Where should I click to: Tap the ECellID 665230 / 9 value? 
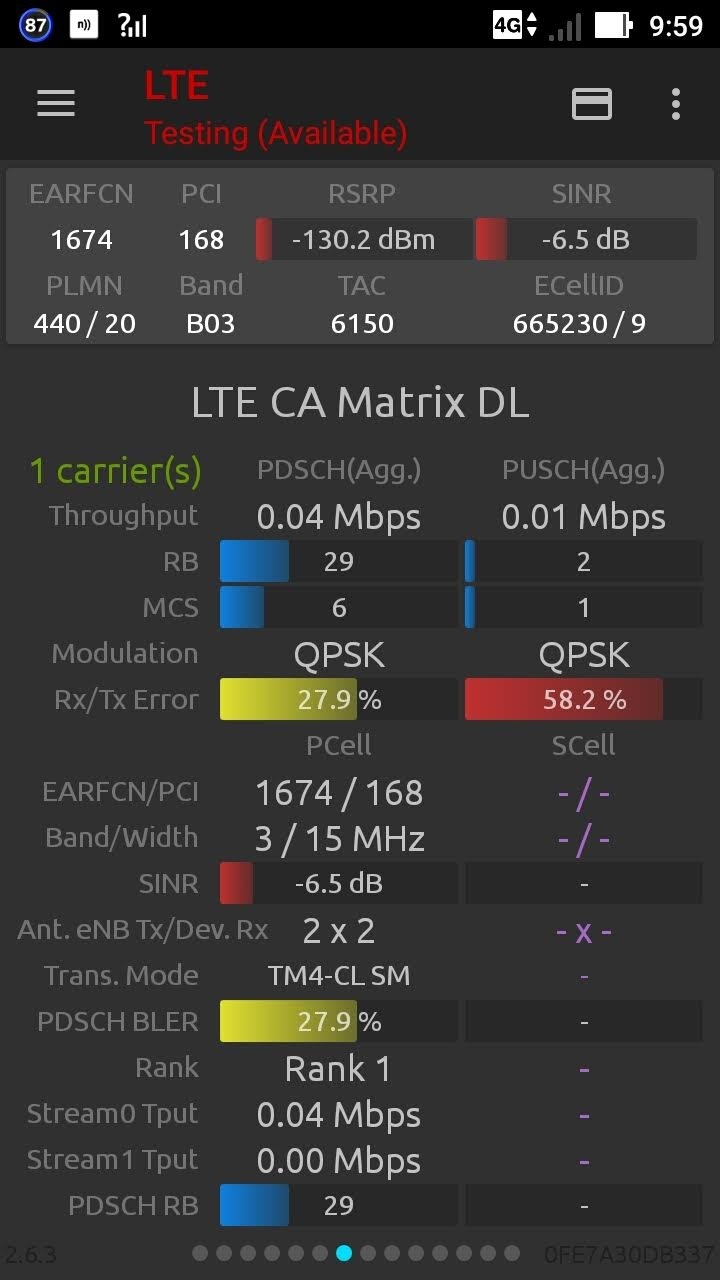(579, 324)
